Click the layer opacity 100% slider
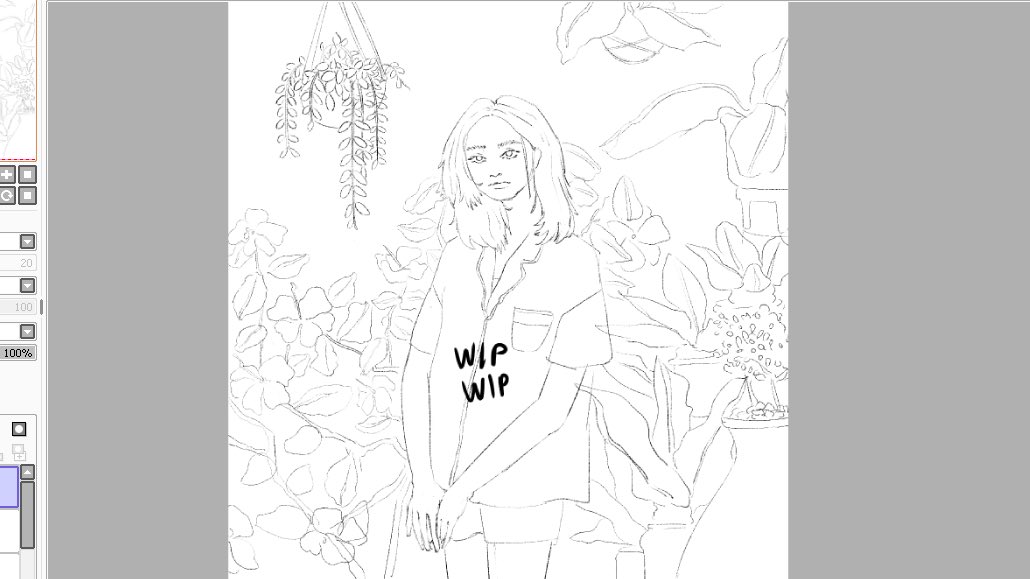The height and width of the screenshot is (579, 1030). tap(18, 353)
